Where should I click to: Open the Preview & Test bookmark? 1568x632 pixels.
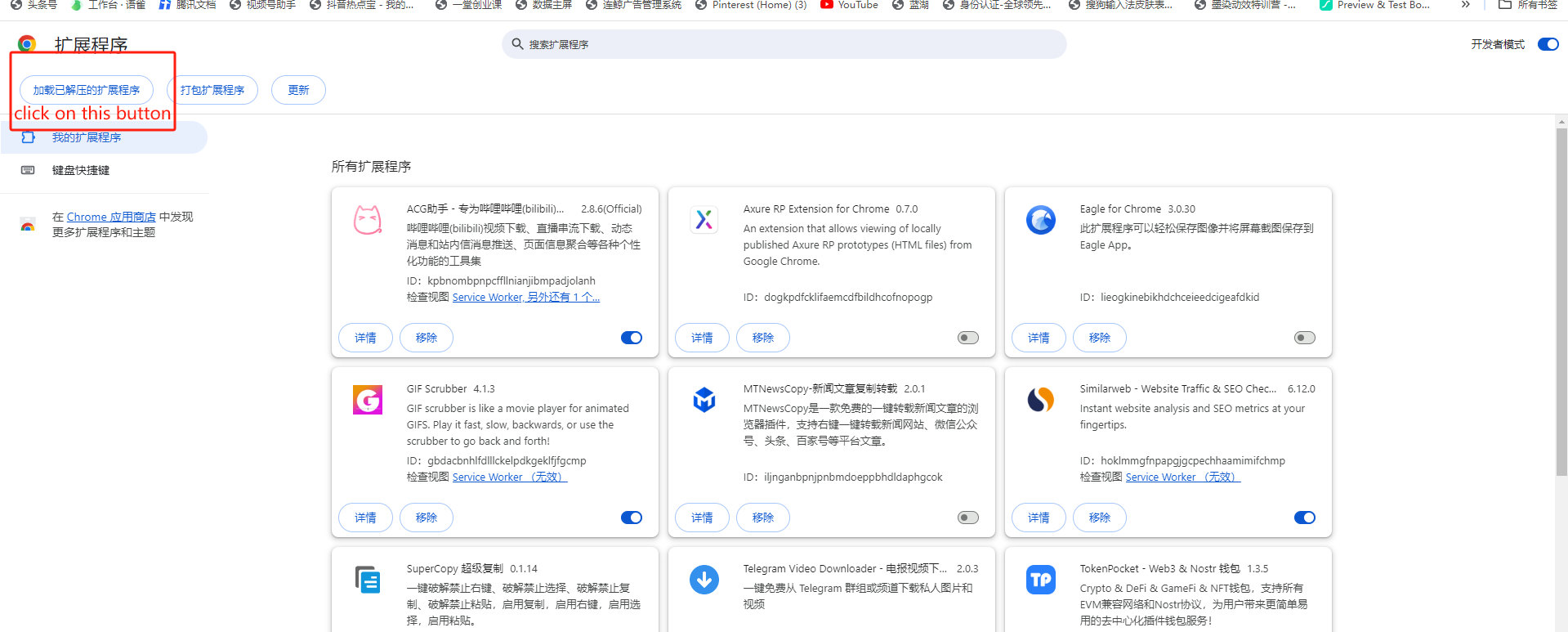click(1375, 5)
